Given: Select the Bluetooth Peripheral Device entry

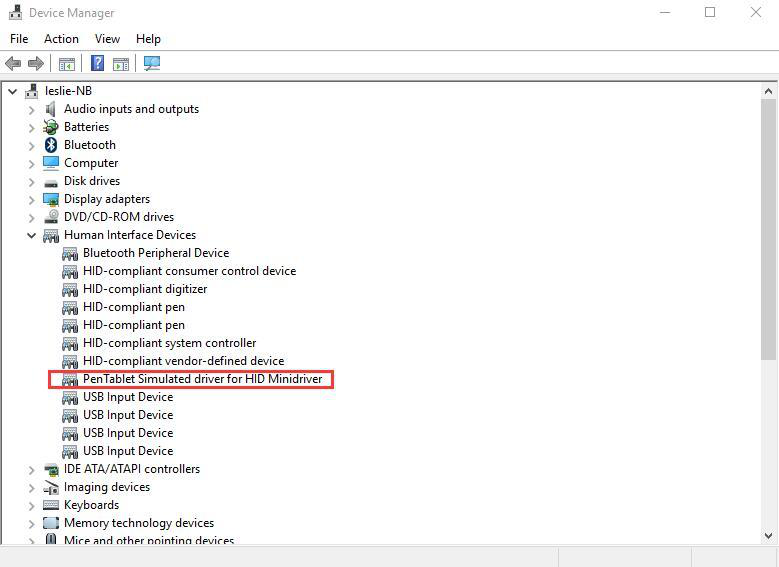Looking at the screenshot, I should [156, 253].
